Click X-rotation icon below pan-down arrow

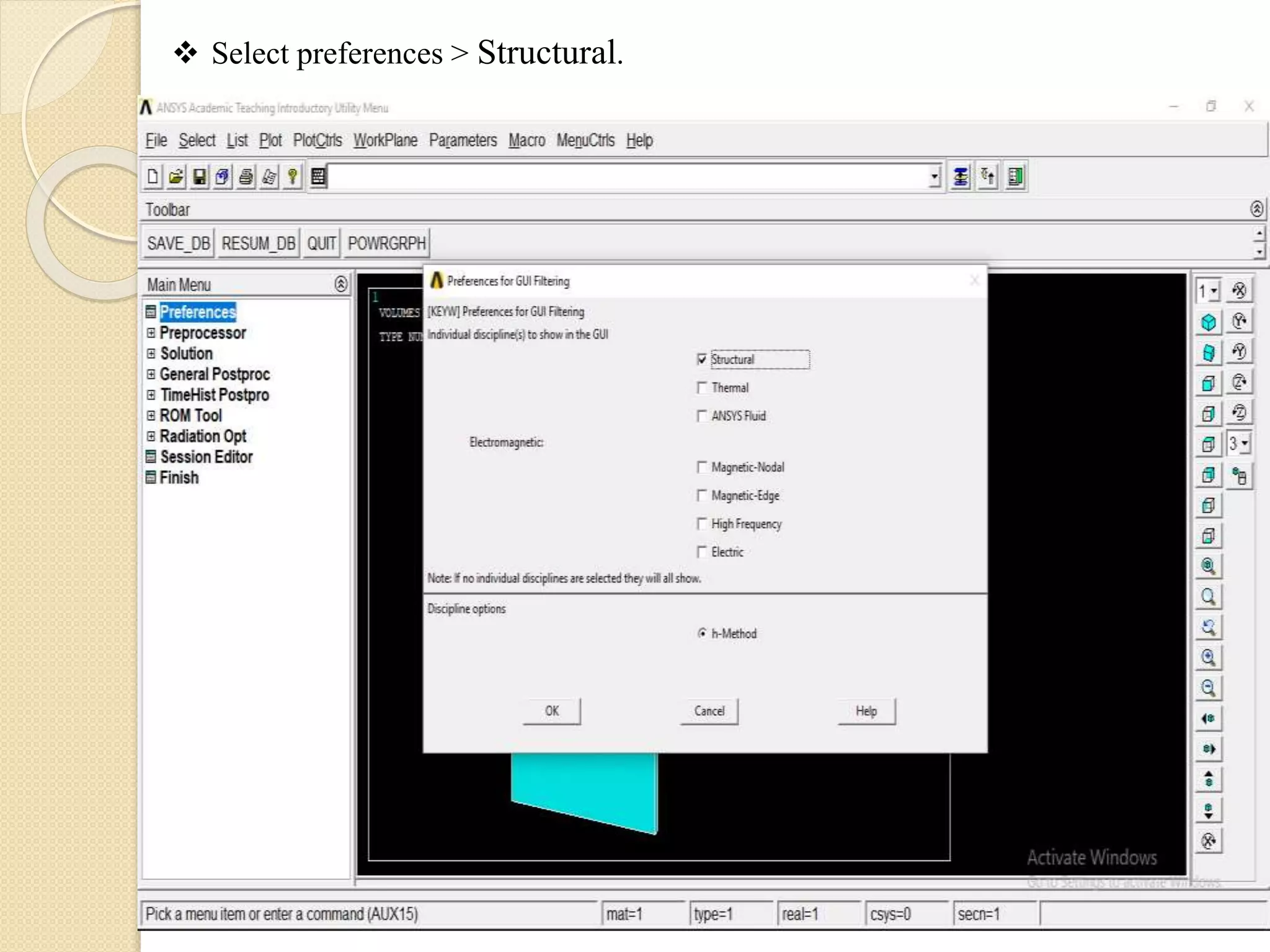[1209, 840]
